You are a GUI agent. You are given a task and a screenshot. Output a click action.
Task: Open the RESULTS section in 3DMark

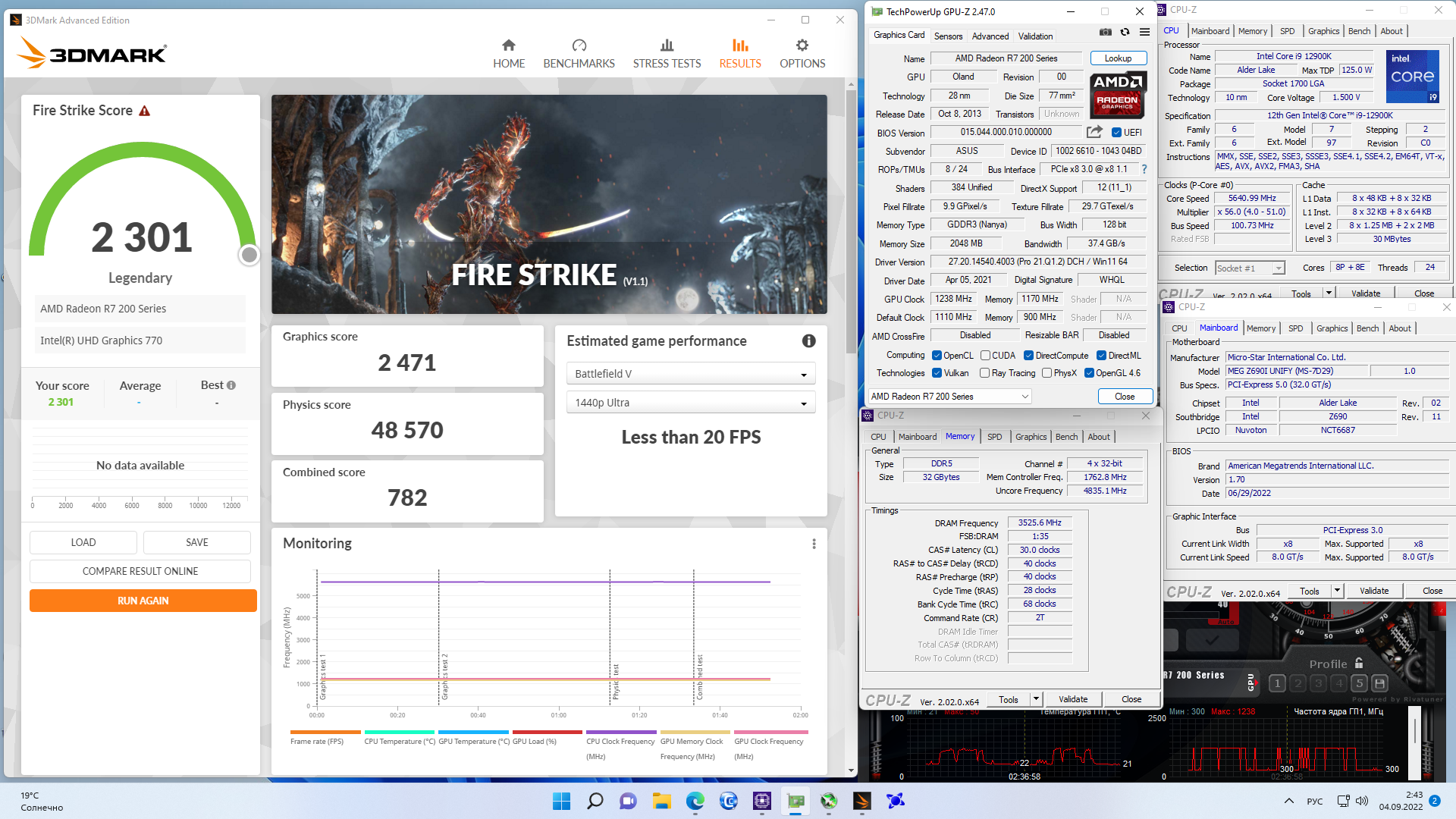[740, 54]
